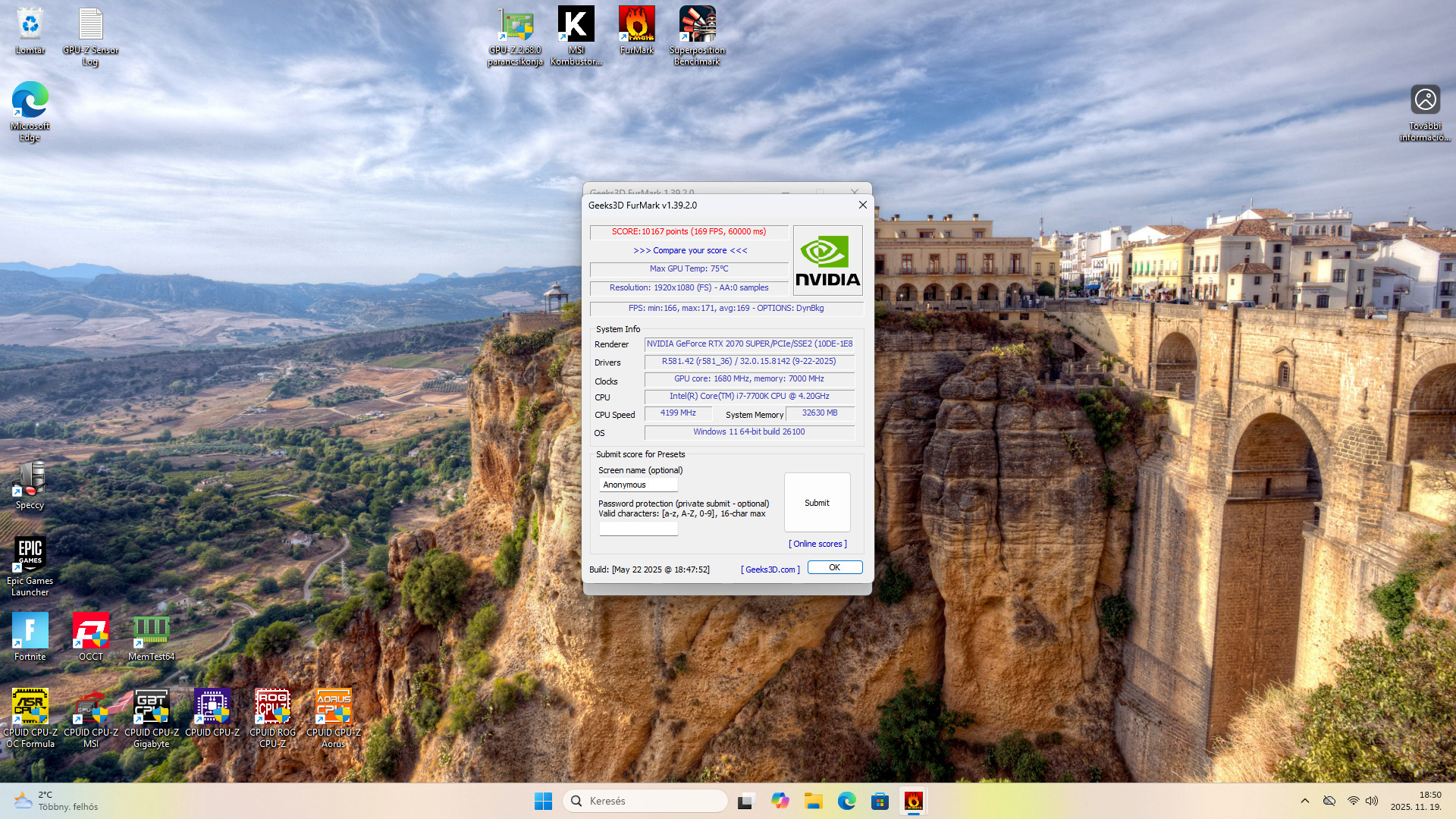This screenshot has height=819, width=1456.
Task: Click the Compare your score link
Action: pyautogui.click(x=690, y=250)
